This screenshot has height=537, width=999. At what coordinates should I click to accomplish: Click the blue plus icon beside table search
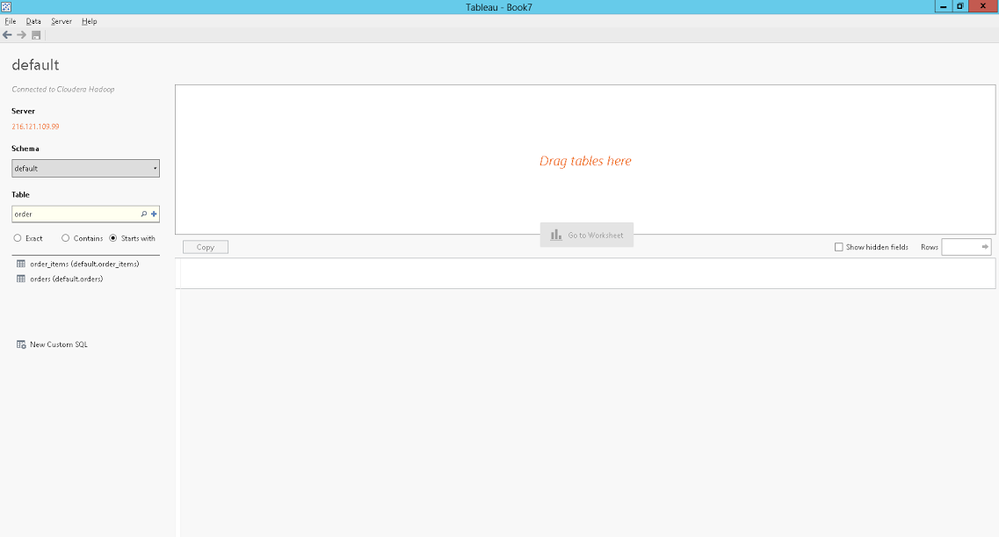[154, 214]
